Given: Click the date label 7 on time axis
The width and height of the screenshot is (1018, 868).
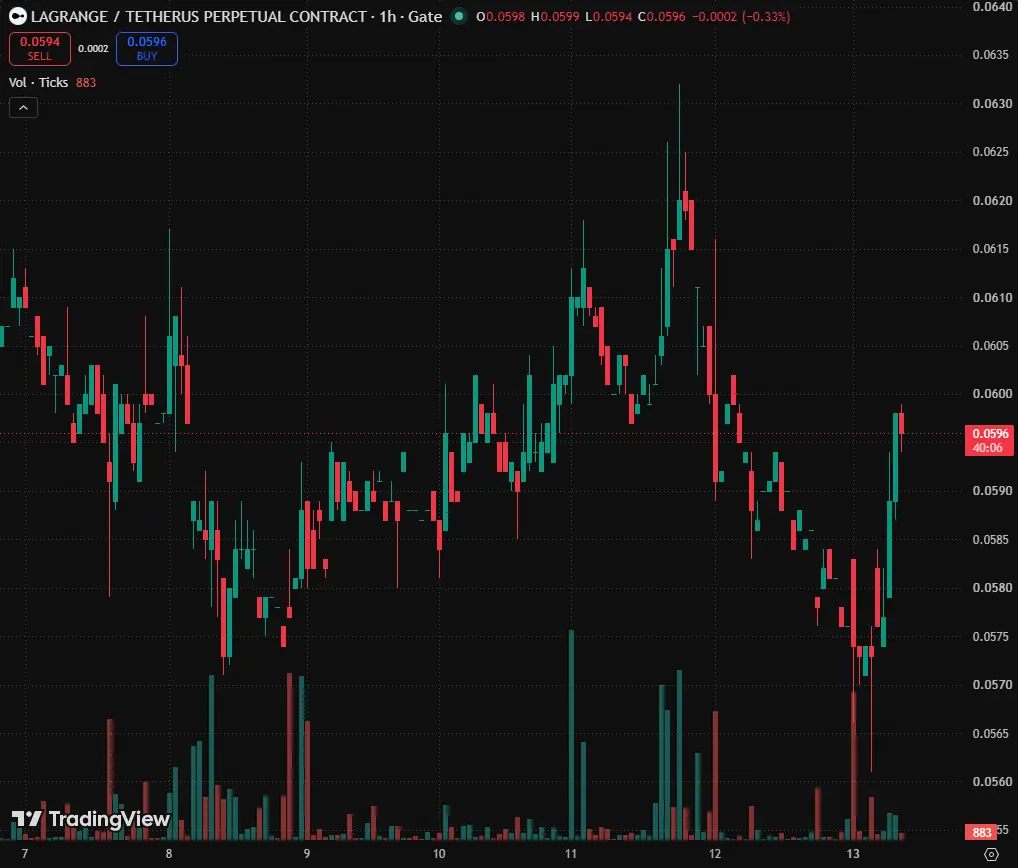Looking at the screenshot, I should point(25,854).
